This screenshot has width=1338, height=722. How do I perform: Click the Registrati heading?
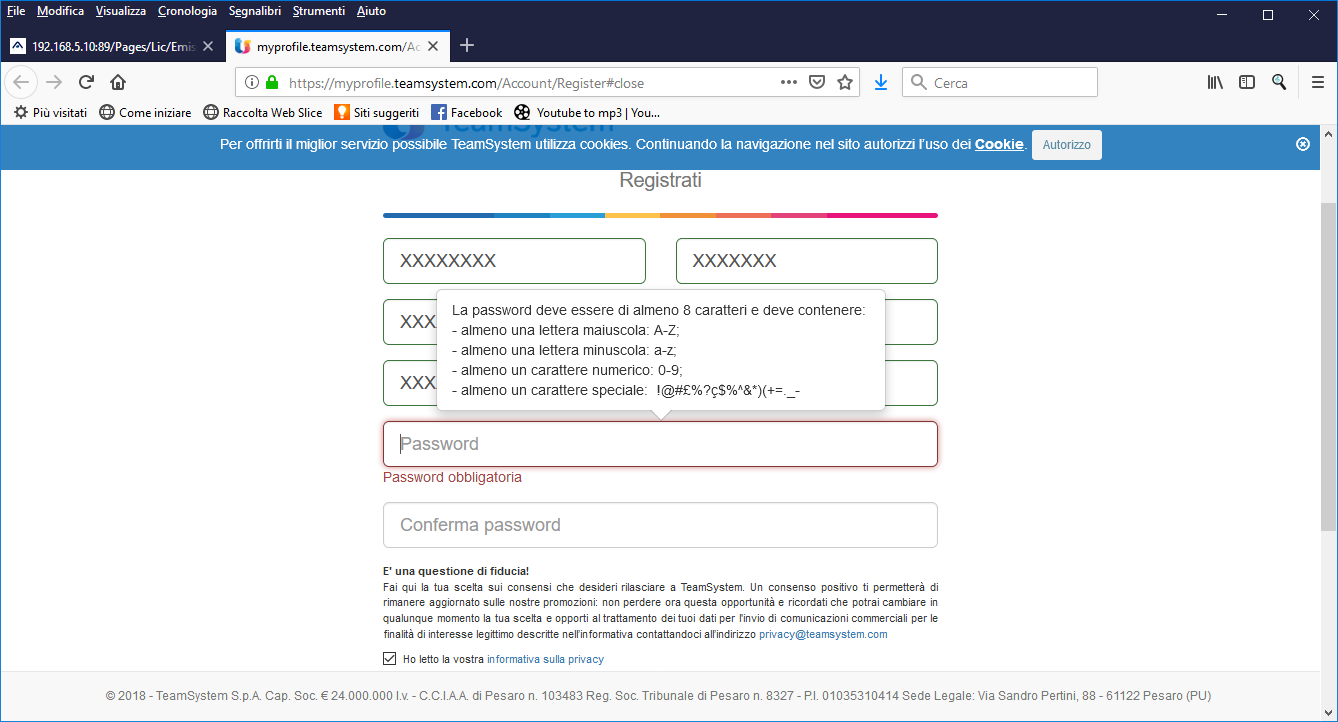point(660,181)
